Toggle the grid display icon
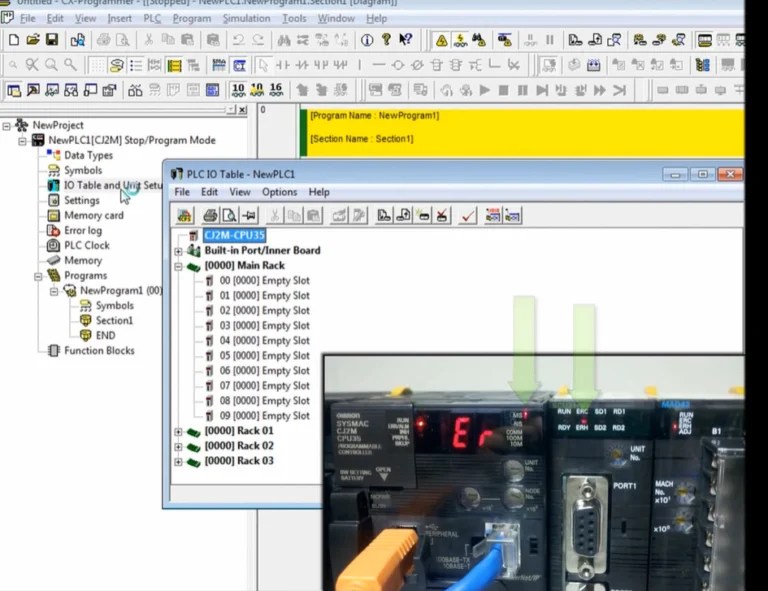The height and width of the screenshot is (591, 768). click(x=97, y=65)
